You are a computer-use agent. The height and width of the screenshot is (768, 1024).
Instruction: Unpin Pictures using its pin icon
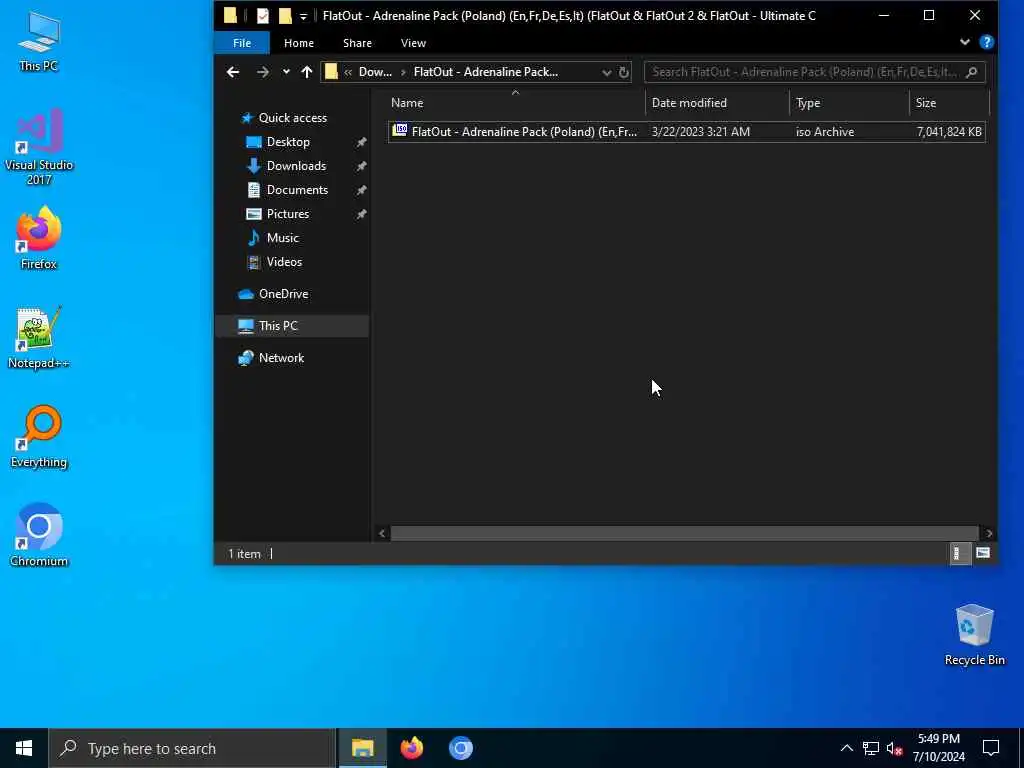361,214
